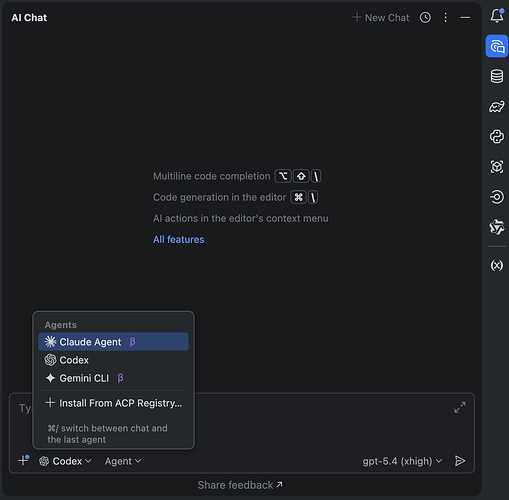The image size is (509, 500).
Task: Open the cube-in-frame sidebar icon
Action: click(497, 167)
